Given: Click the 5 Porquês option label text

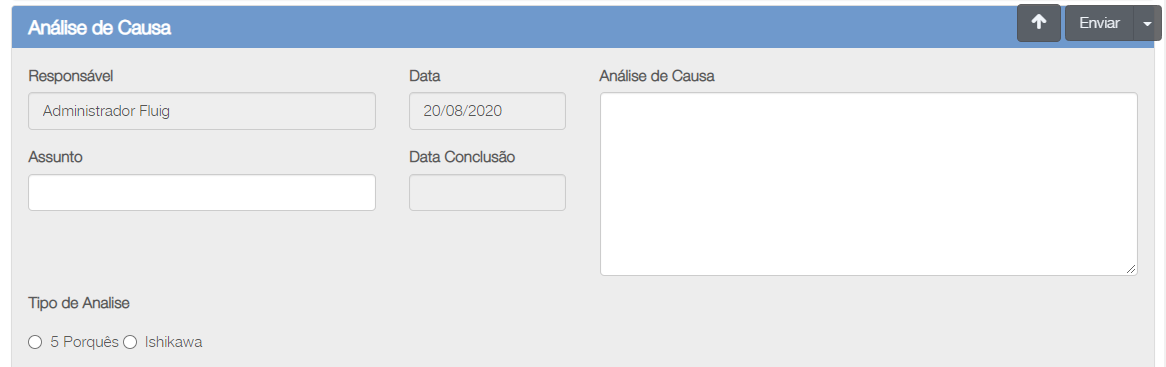Looking at the screenshot, I should pyautogui.click(x=84, y=342).
